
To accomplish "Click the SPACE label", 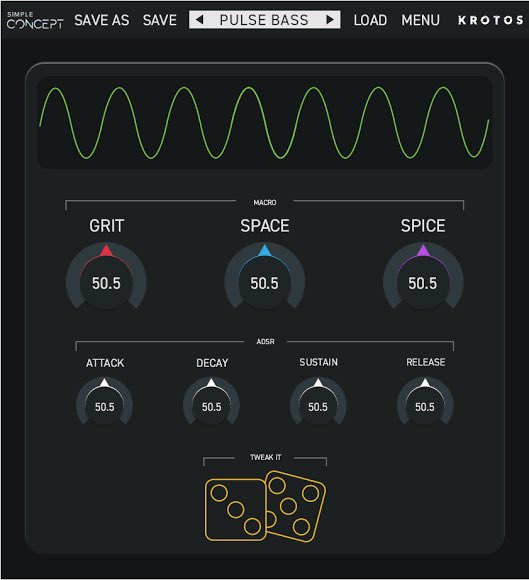I will 265,226.
